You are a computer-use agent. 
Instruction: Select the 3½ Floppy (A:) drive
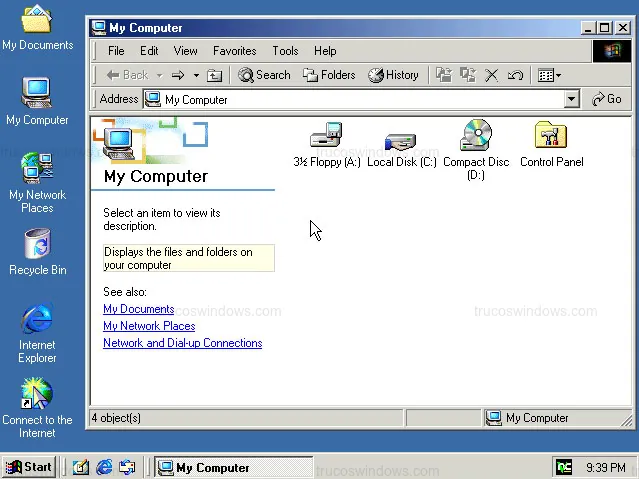pos(326,139)
